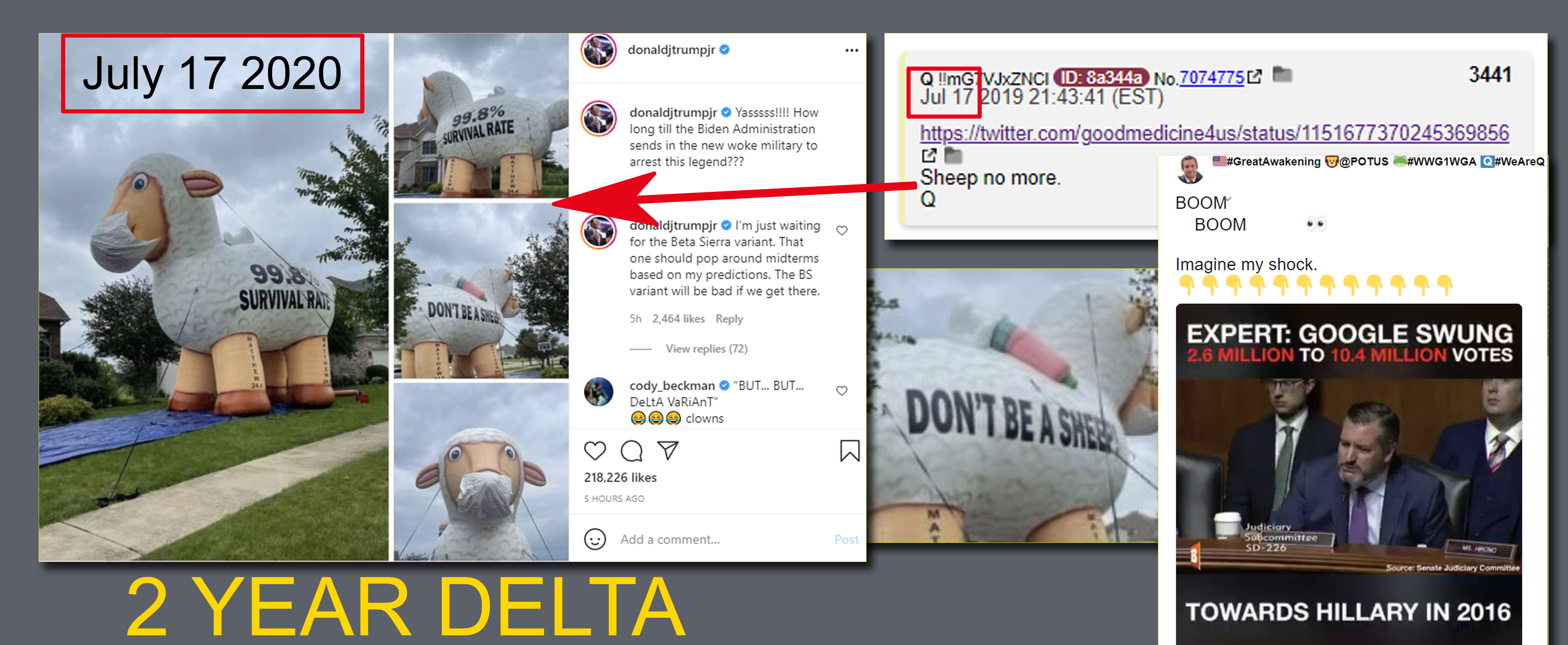
Task: Like the Beta Sierra variant comment
Action: pos(842,231)
